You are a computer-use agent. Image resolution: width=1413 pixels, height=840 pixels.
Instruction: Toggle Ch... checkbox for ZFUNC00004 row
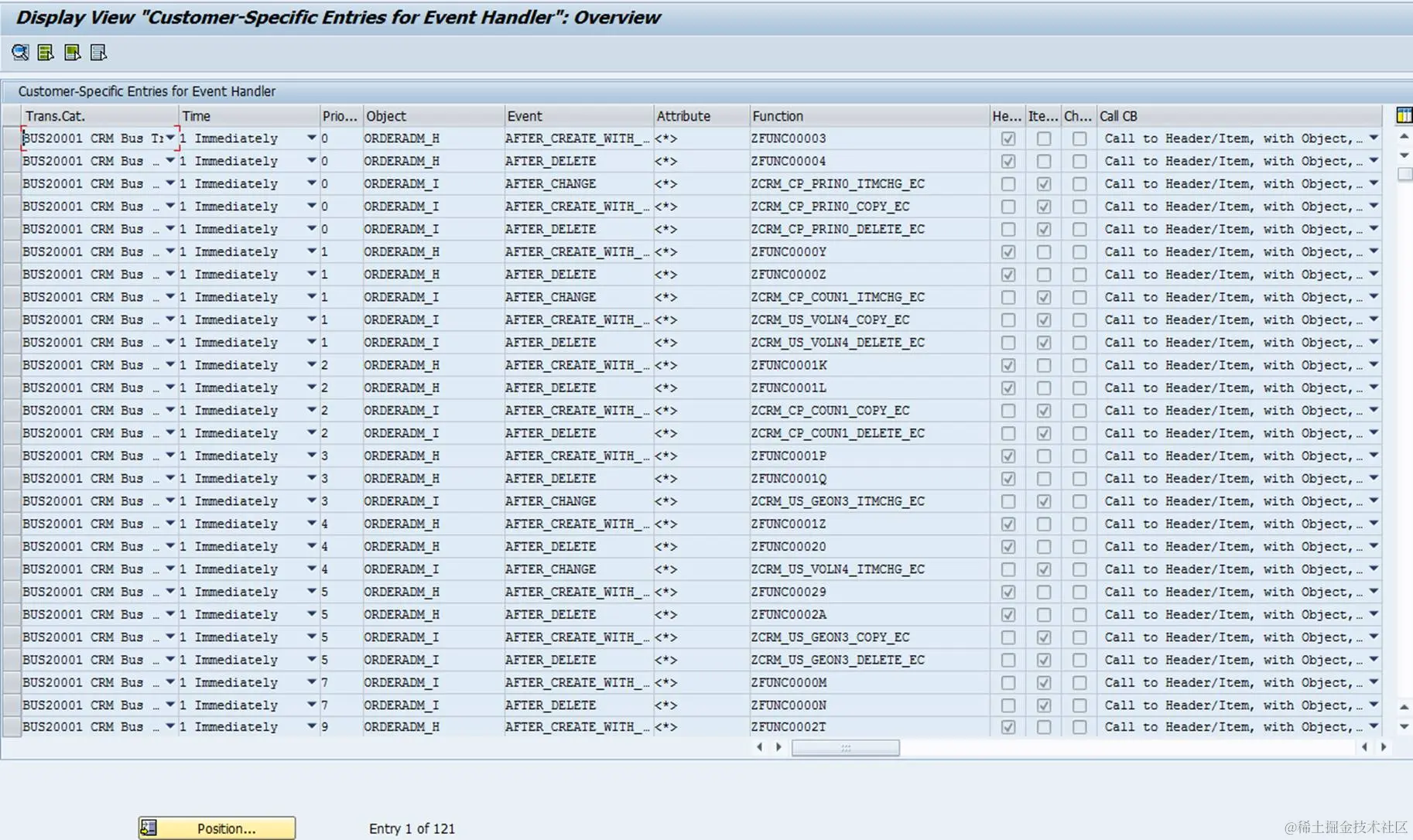pyautogui.click(x=1079, y=161)
